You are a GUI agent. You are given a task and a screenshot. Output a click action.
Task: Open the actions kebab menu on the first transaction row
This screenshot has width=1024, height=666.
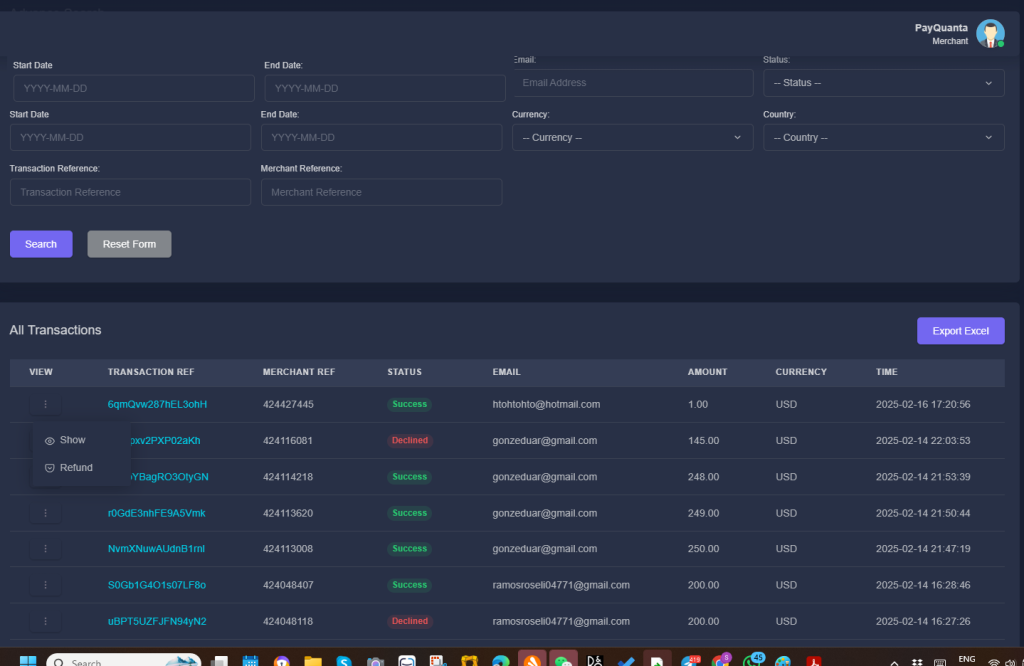tap(45, 404)
